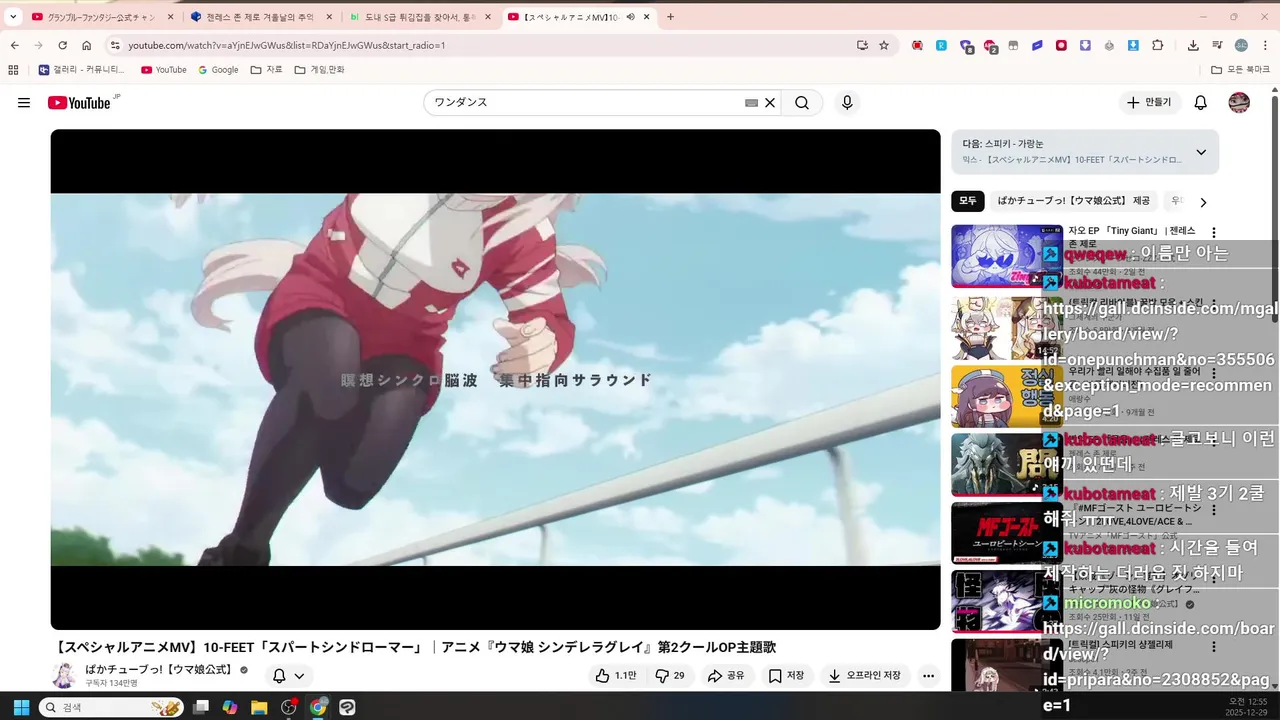The width and height of the screenshot is (1280, 720).
Task: Clear the search box with X
Action: (x=770, y=102)
